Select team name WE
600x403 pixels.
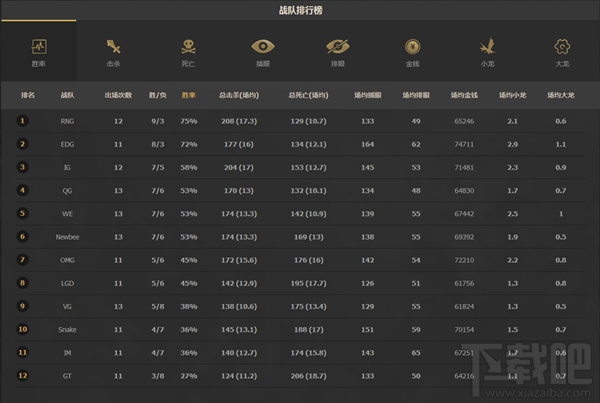67,214
